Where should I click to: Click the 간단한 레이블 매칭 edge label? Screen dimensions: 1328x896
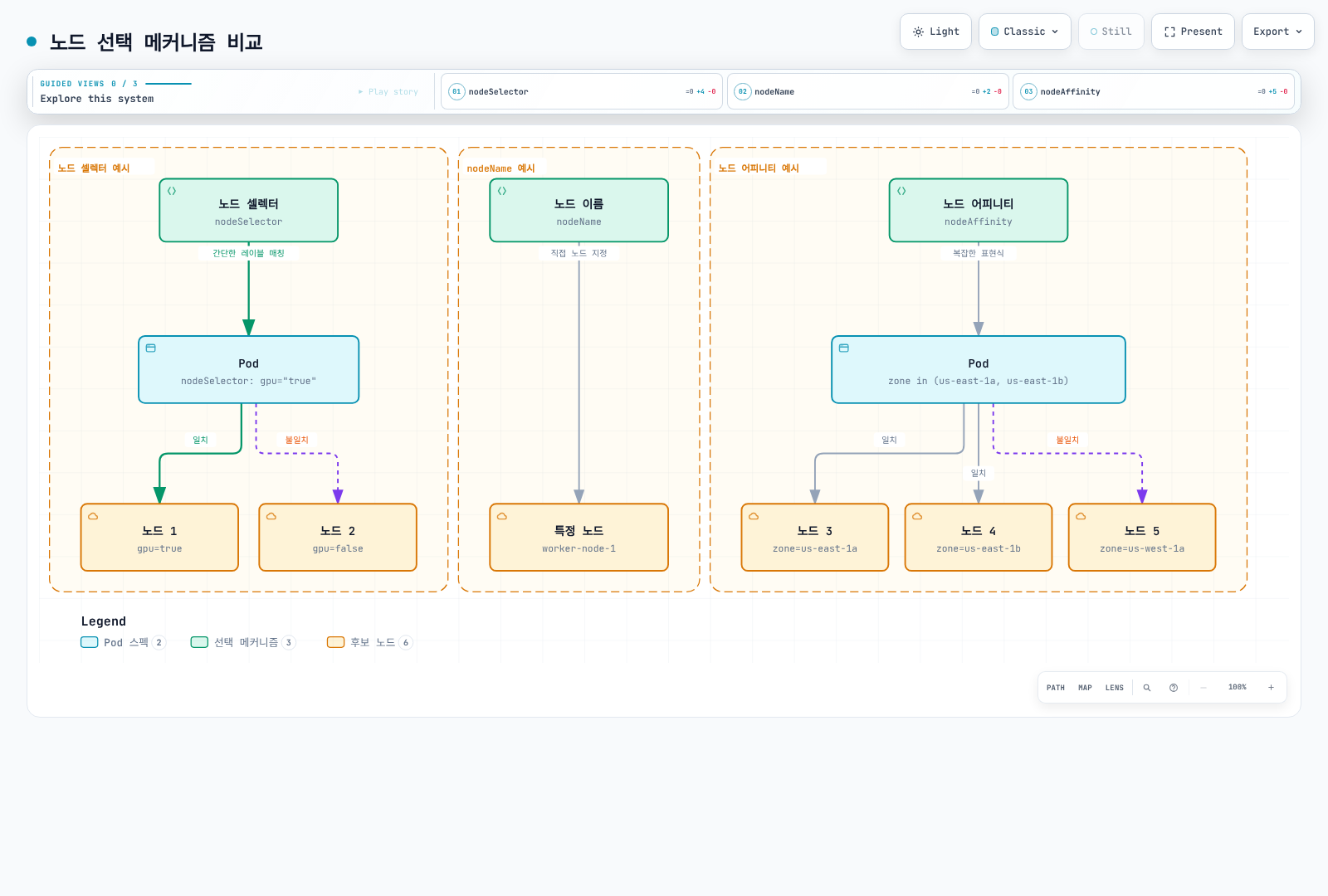(248, 253)
